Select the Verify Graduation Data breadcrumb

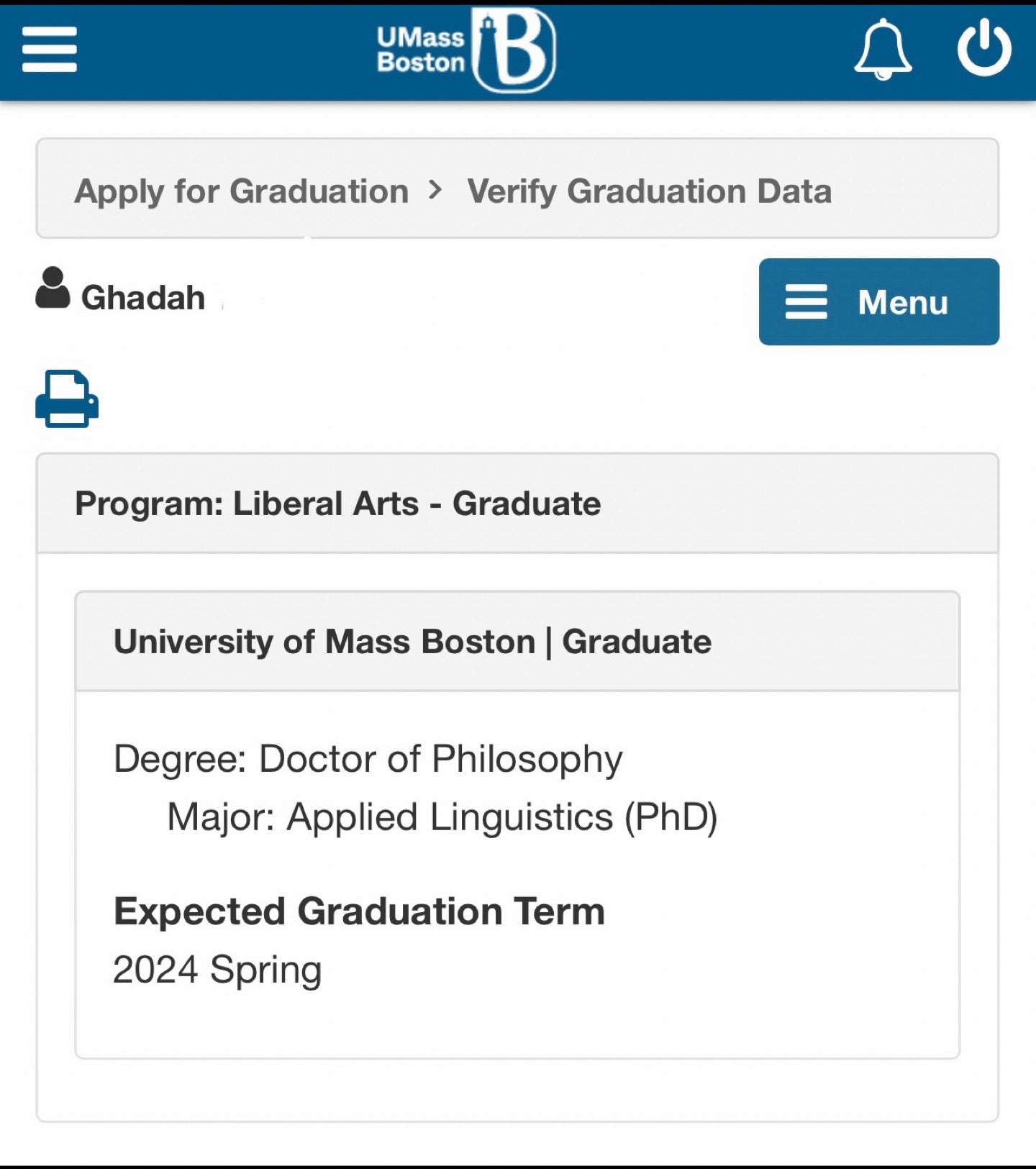point(649,191)
